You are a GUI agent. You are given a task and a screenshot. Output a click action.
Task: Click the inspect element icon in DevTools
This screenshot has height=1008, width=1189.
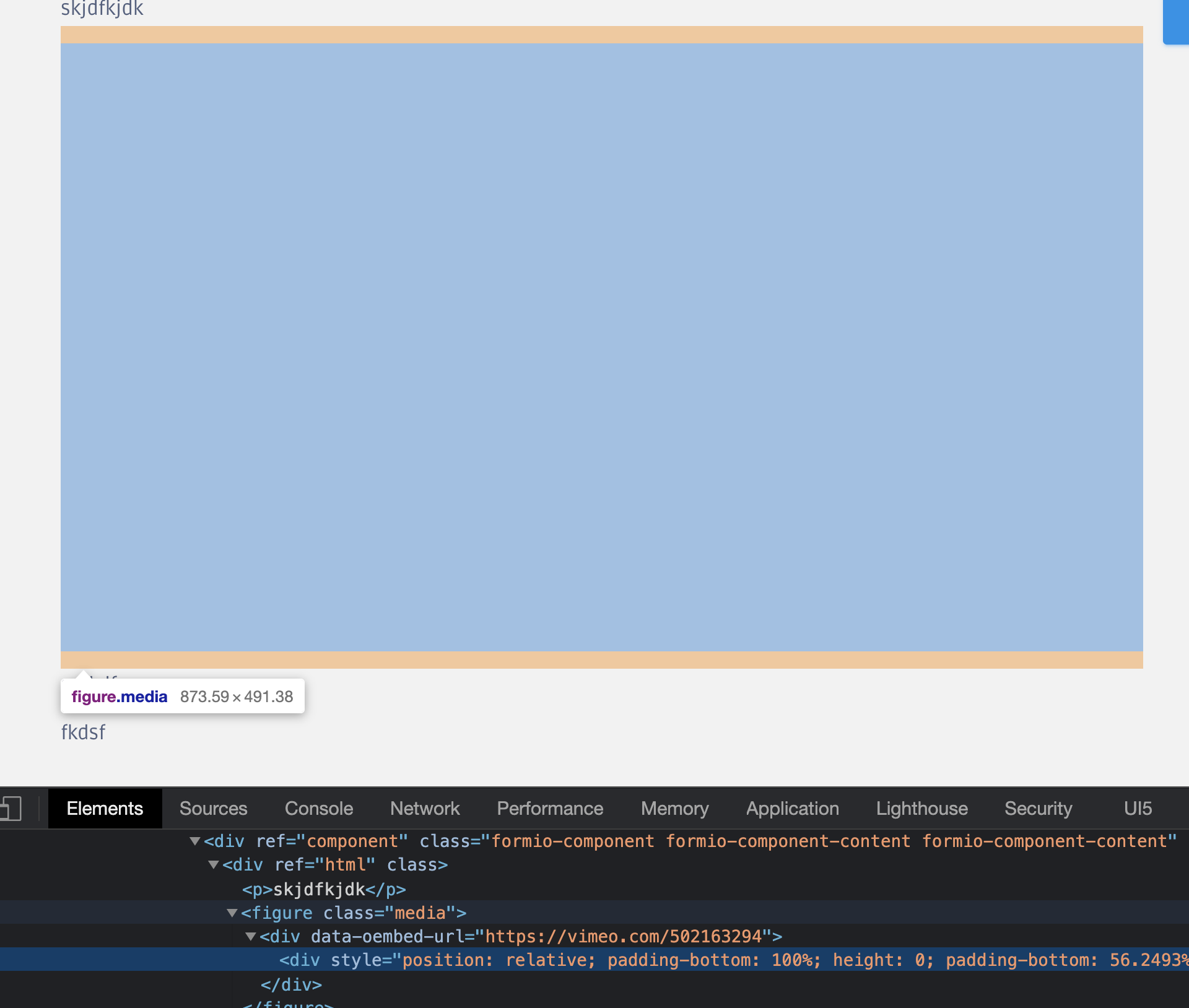(12, 808)
